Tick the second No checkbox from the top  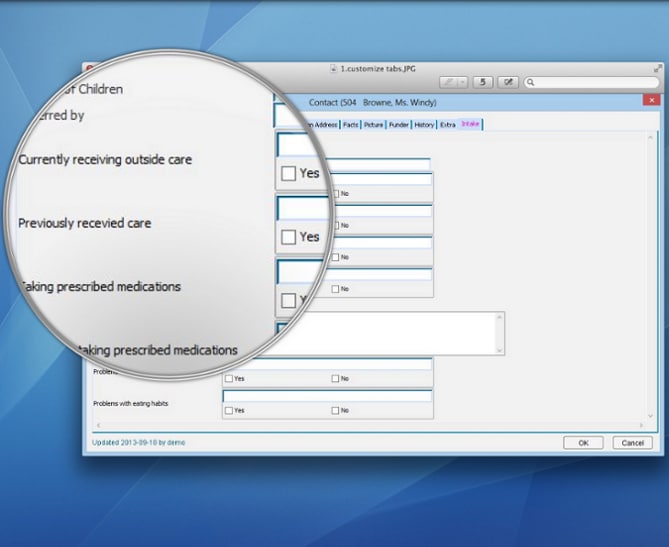[x=335, y=225]
